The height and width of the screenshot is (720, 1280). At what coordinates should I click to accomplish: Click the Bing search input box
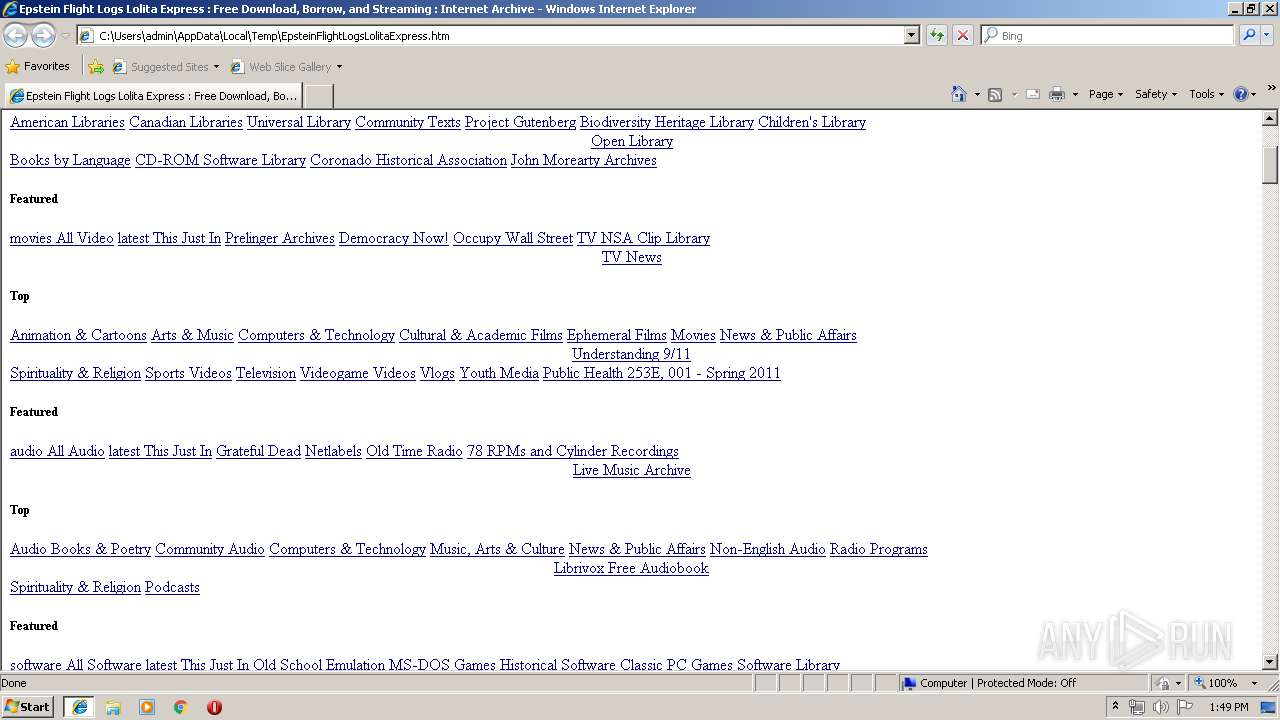click(1108, 35)
